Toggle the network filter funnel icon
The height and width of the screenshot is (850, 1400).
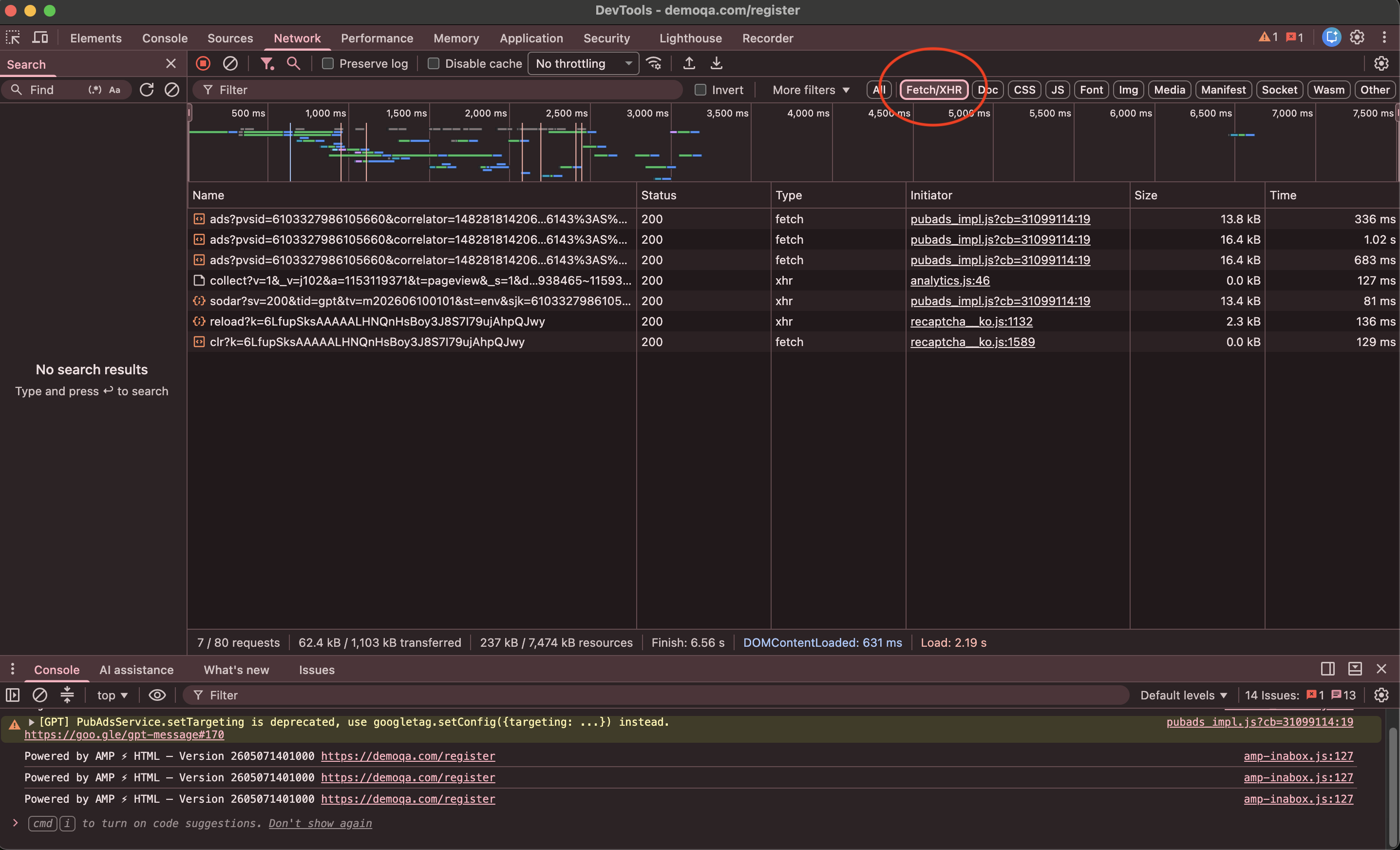(266, 63)
